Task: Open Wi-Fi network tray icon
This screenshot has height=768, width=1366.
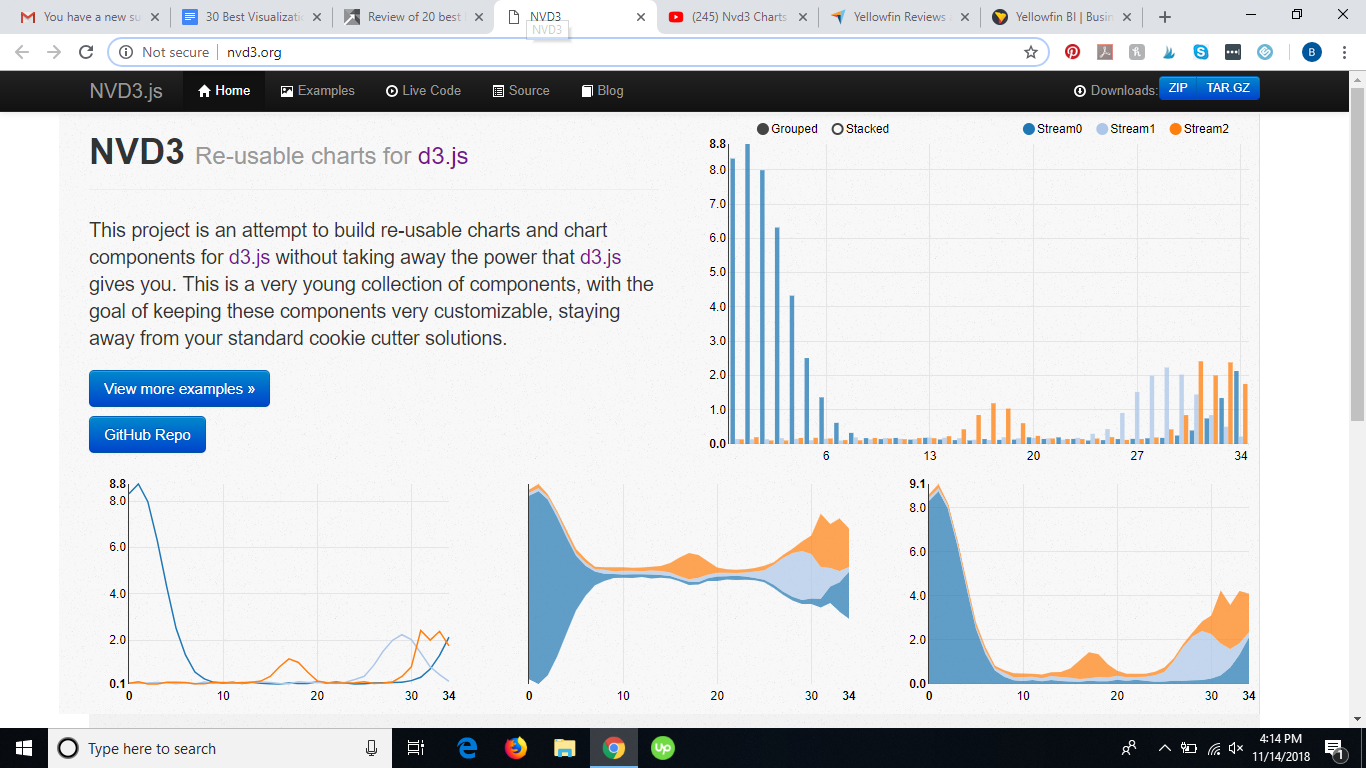Action: pyautogui.click(x=1214, y=748)
